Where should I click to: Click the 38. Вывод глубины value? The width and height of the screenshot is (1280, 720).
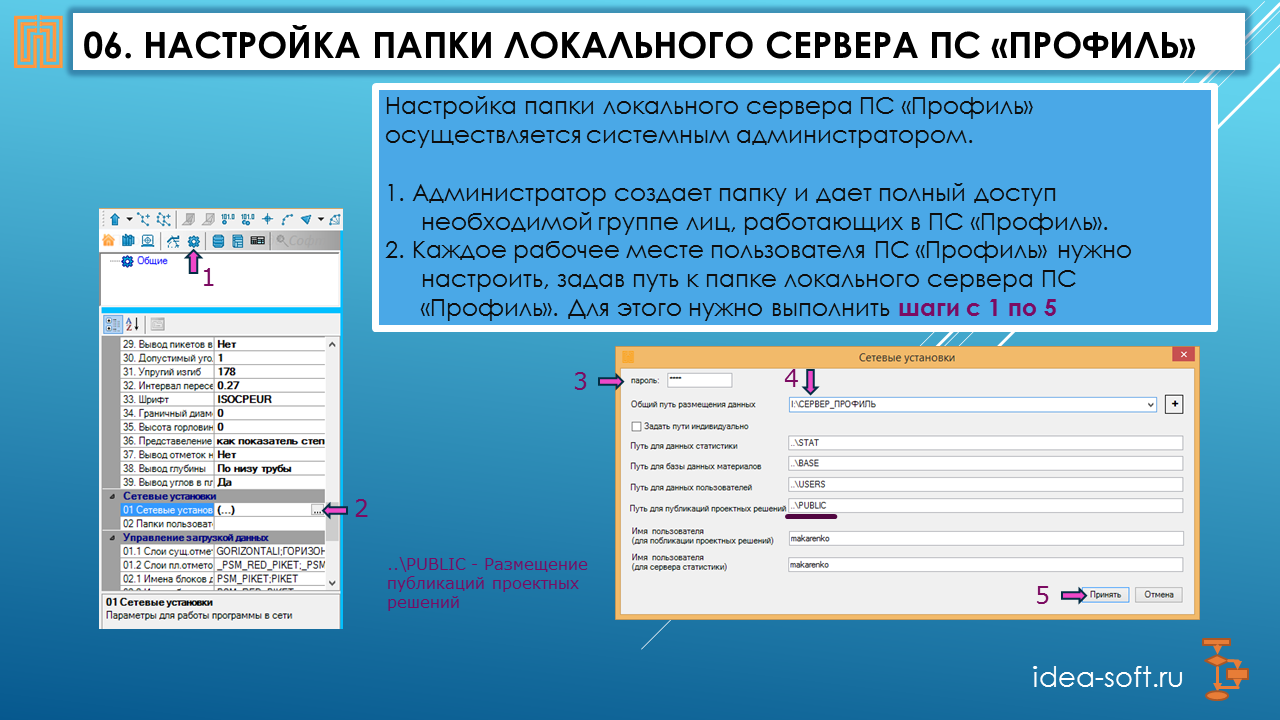tap(270, 469)
